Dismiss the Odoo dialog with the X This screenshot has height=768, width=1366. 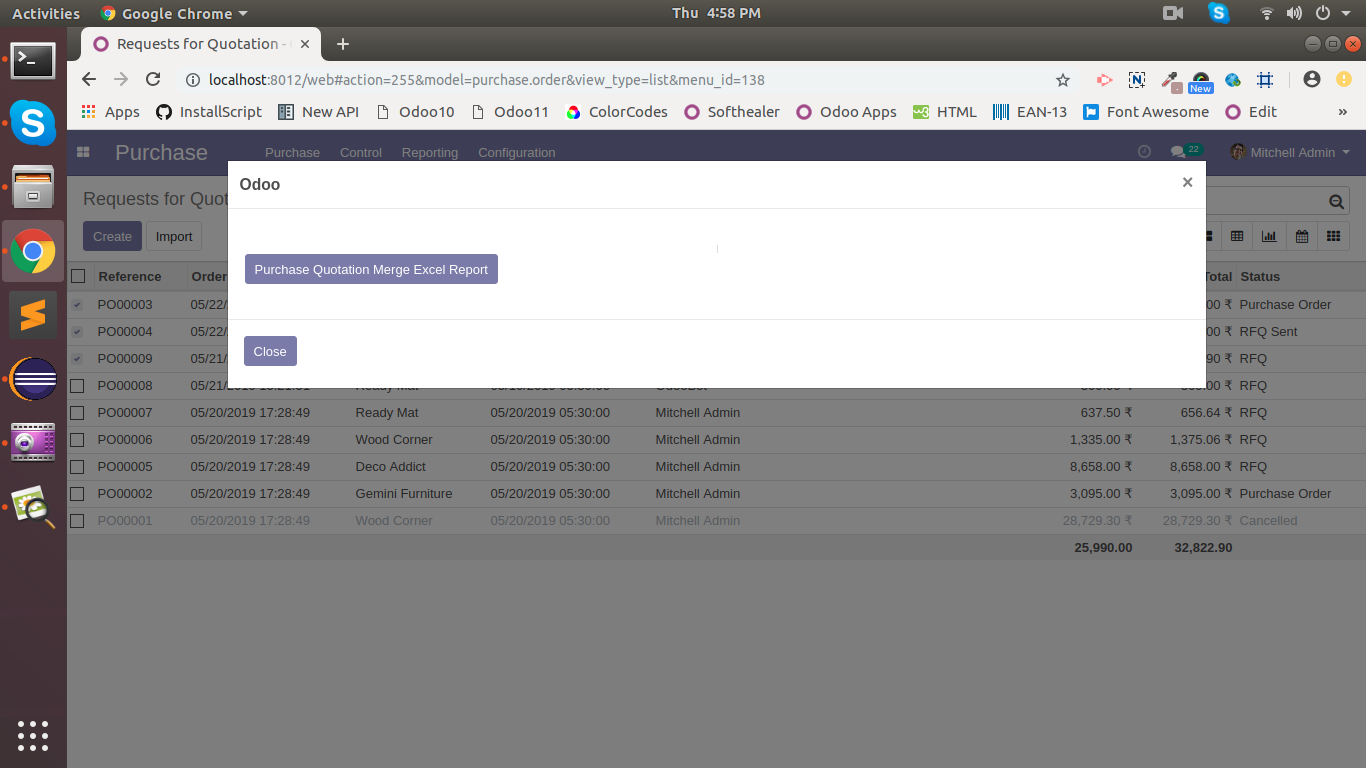1187,182
